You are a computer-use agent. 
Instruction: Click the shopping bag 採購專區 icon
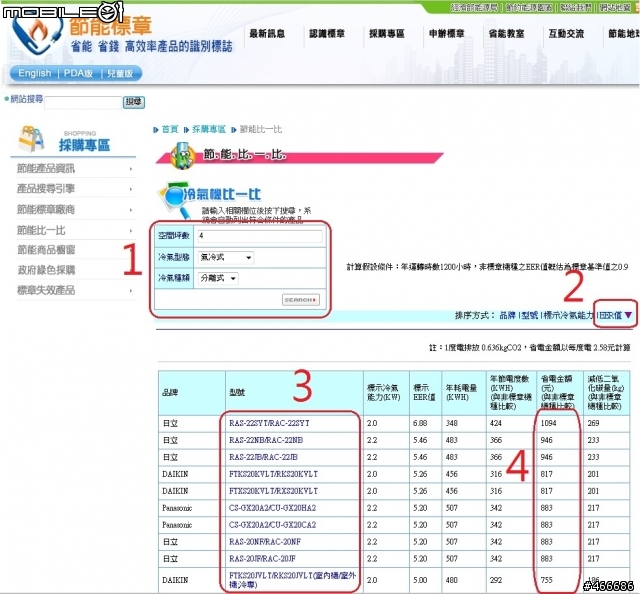(31, 139)
